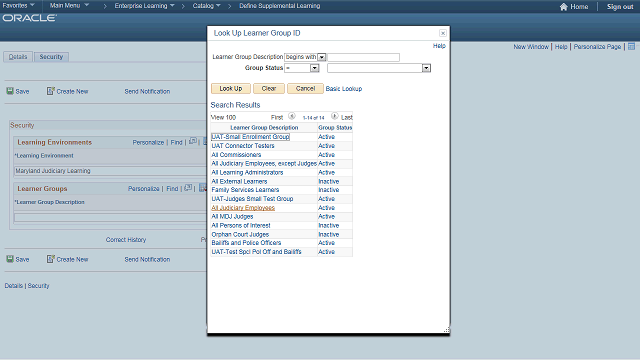Click Define Supplemental Learning breadcrumb
The image size is (640, 360).
(280, 6)
